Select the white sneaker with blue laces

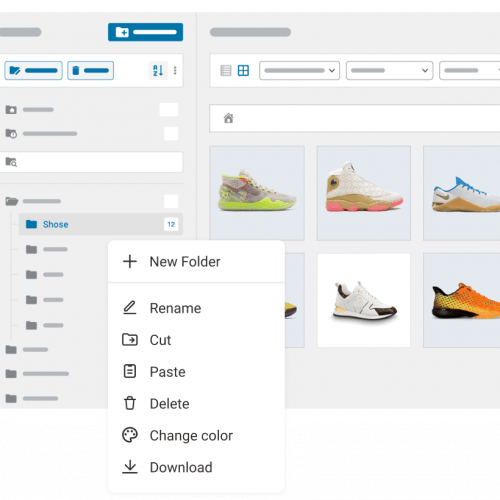(462, 193)
